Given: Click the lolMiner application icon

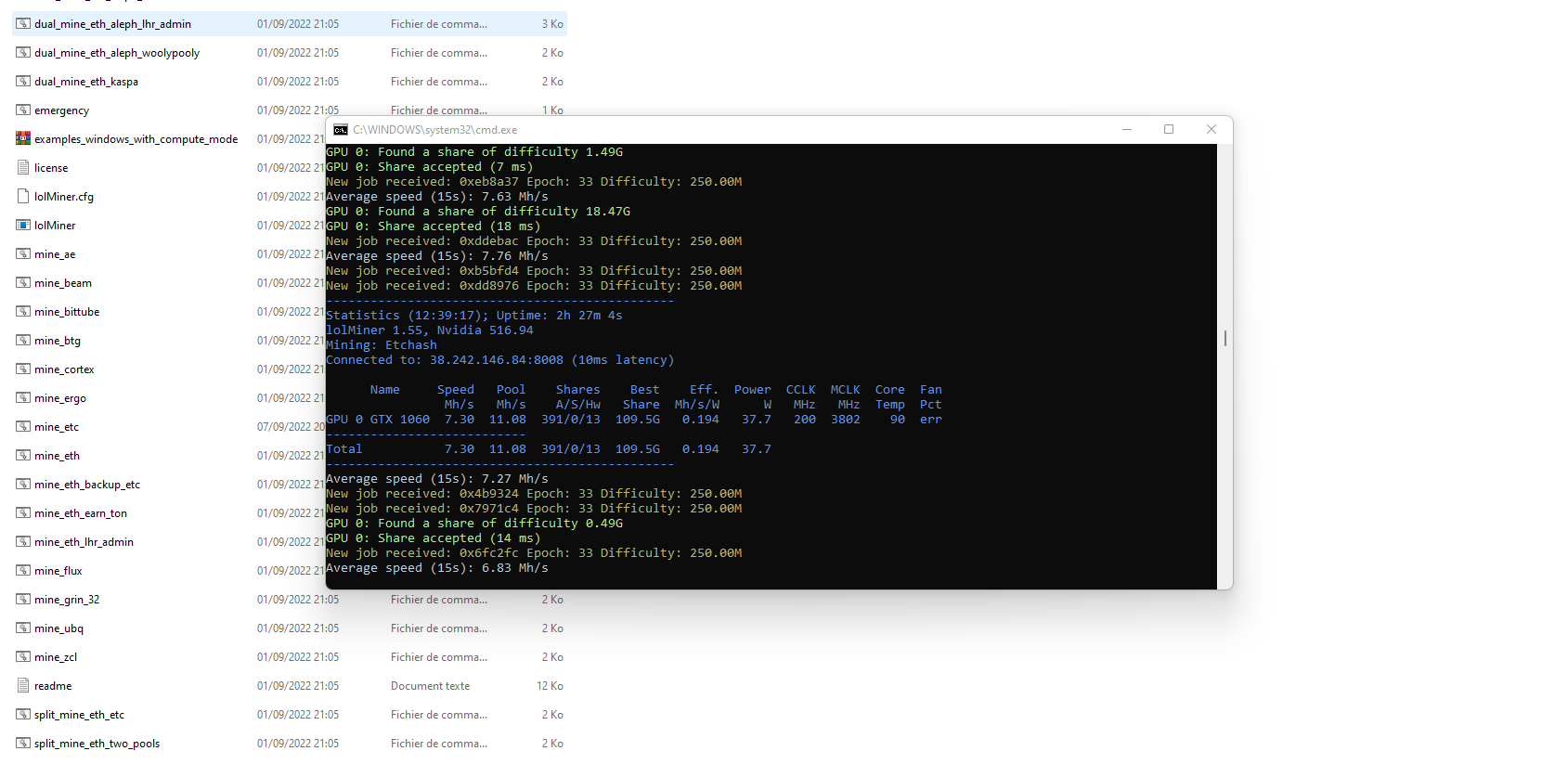Looking at the screenshot, I should (23, 226).
